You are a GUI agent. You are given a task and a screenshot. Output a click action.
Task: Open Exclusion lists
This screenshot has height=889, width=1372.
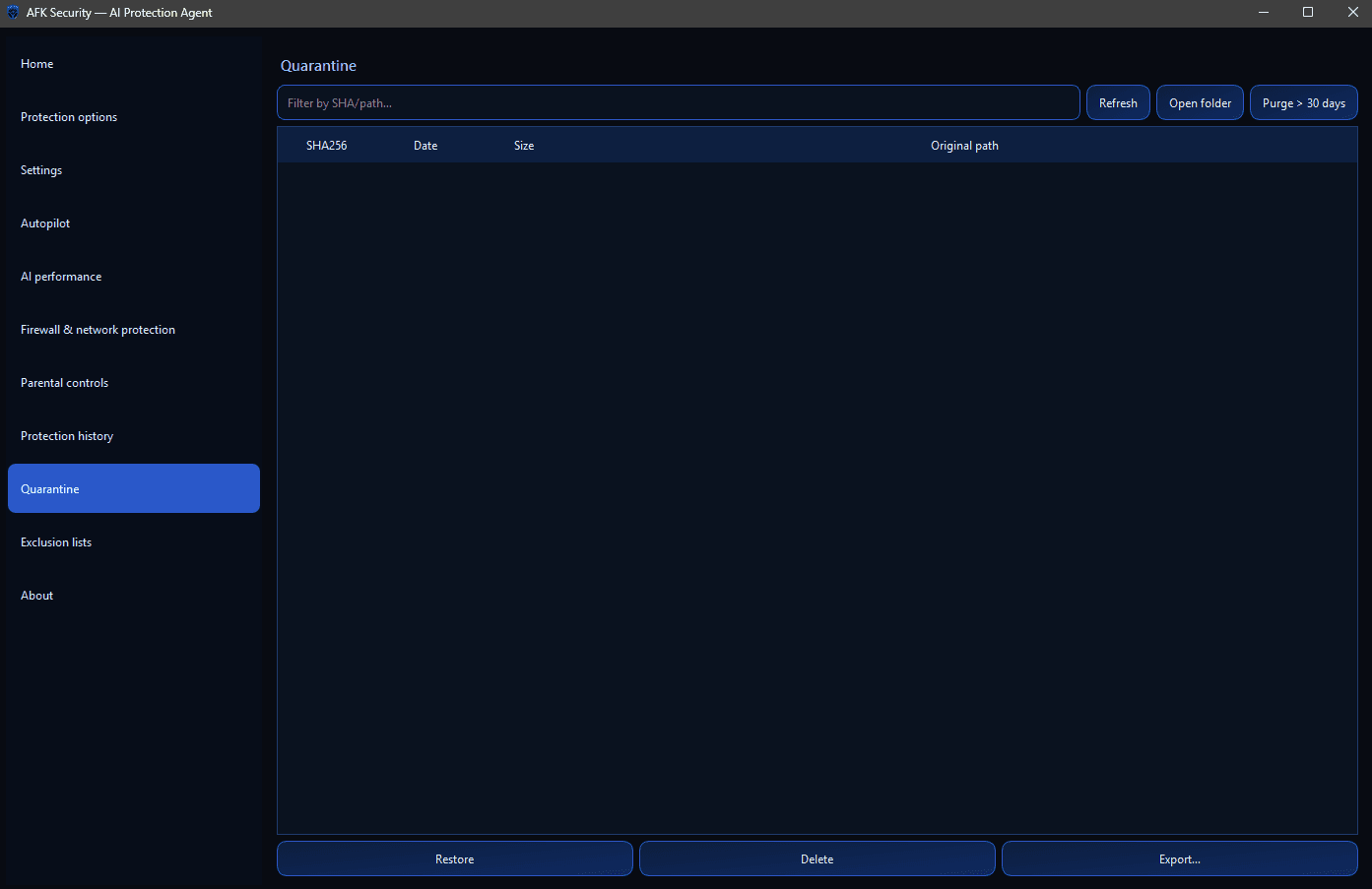(55, 541)
